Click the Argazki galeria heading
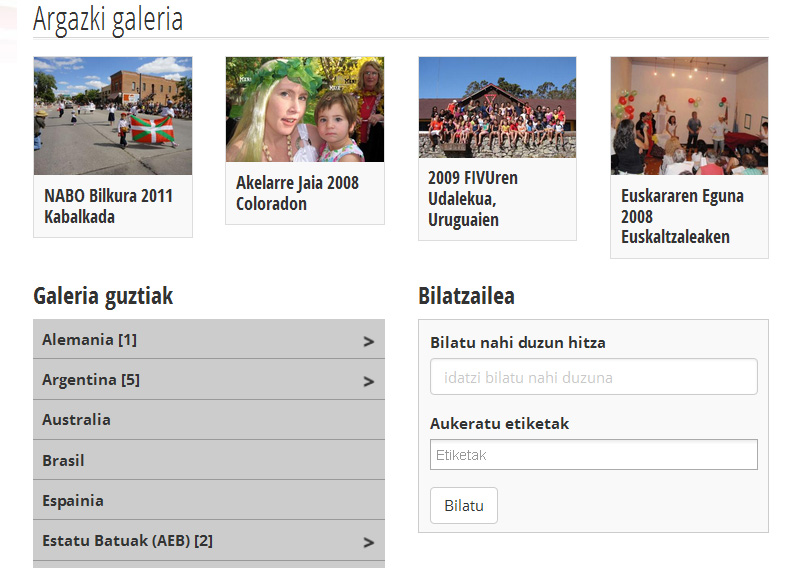 [108, 19]
